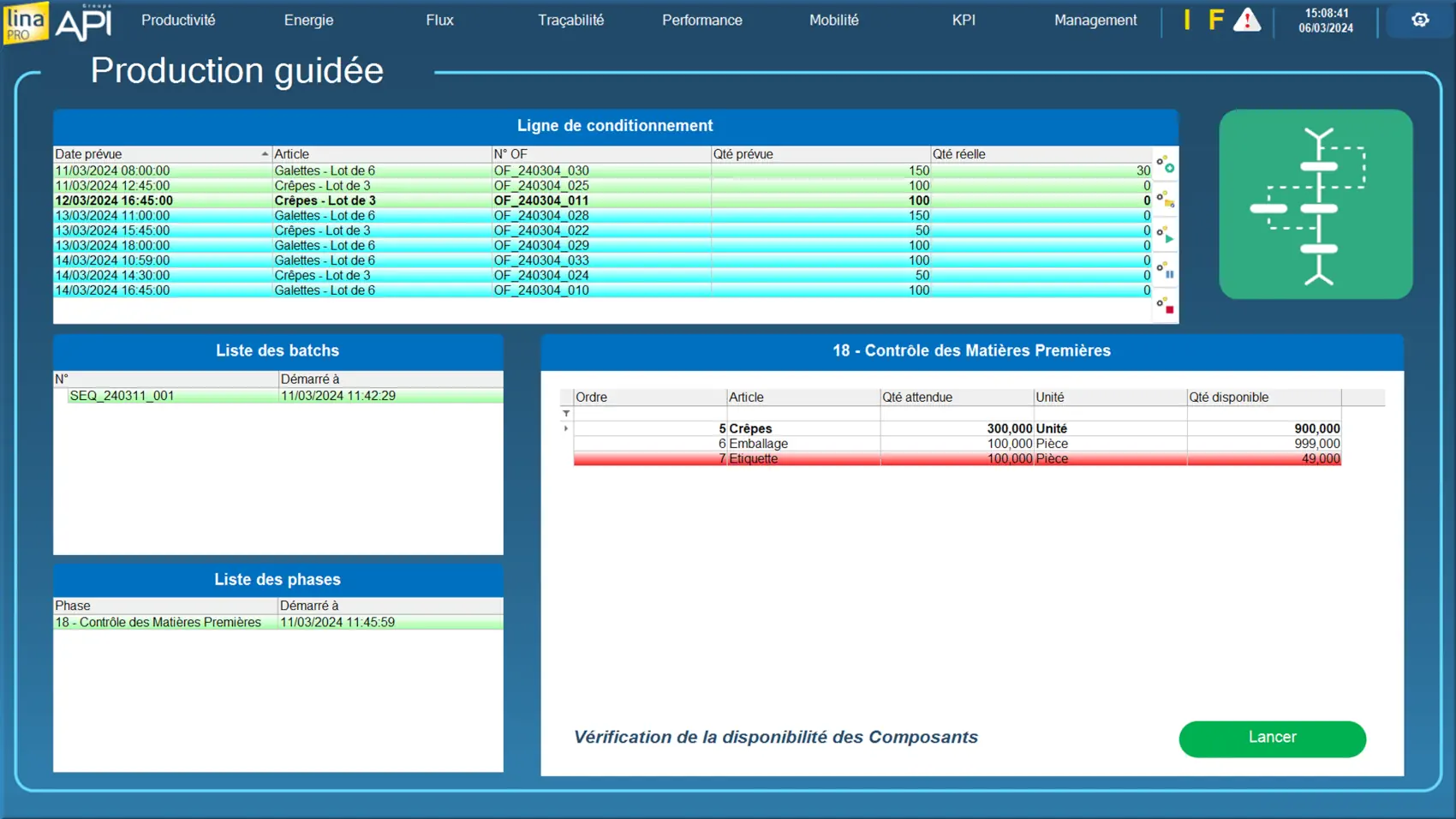Click the lina PRO logo
The width and height of the screenshot is (1456, 819).
[x=26, y=21]
